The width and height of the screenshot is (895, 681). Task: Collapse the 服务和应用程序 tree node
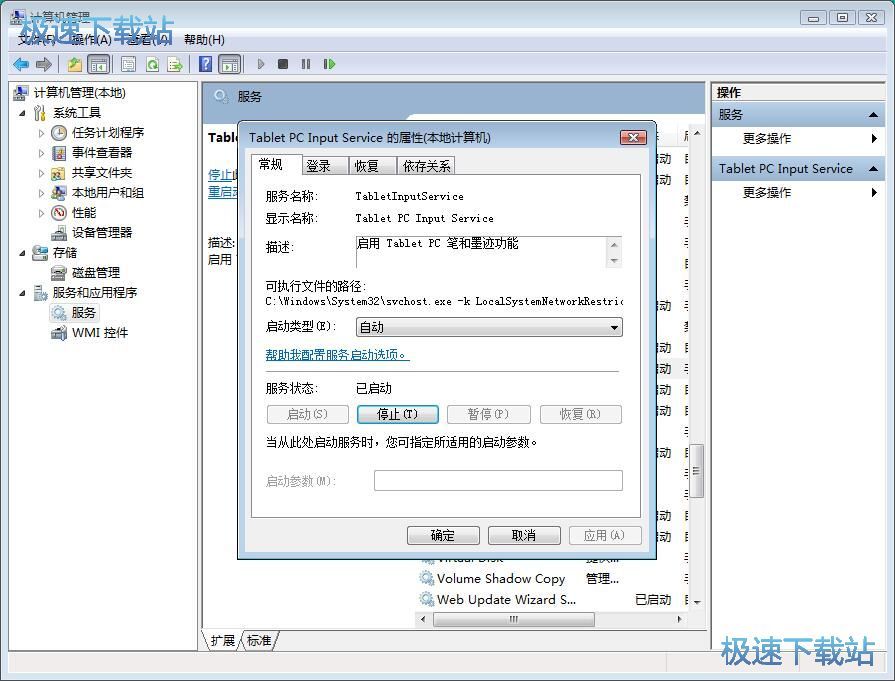tap(22, 293)
